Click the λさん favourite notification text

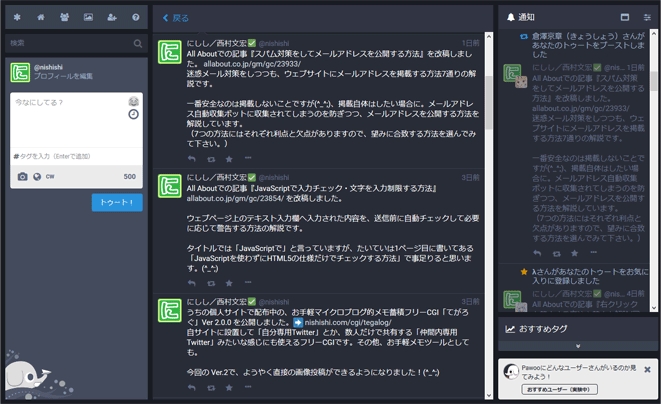(x=590, y=276)
